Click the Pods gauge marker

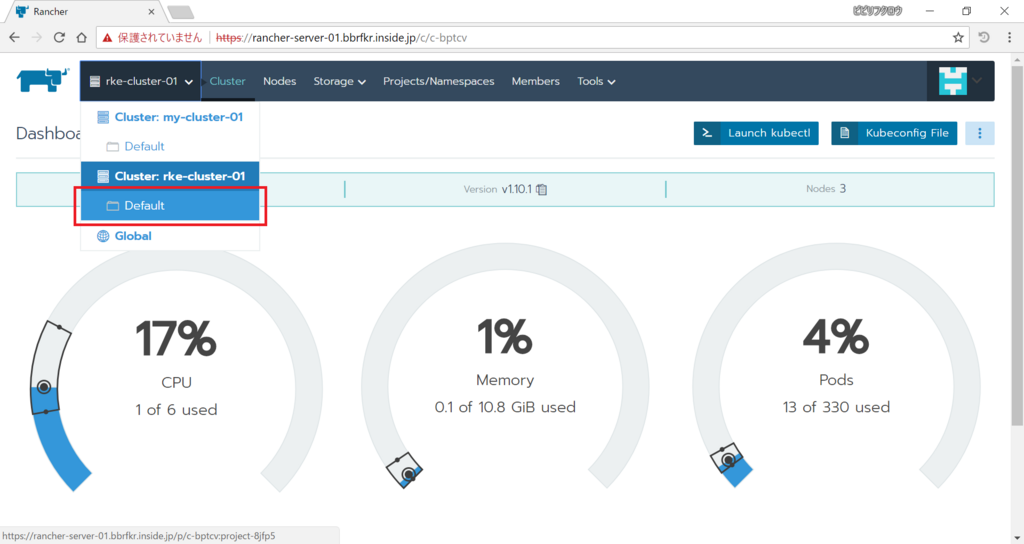pos(728,460)
